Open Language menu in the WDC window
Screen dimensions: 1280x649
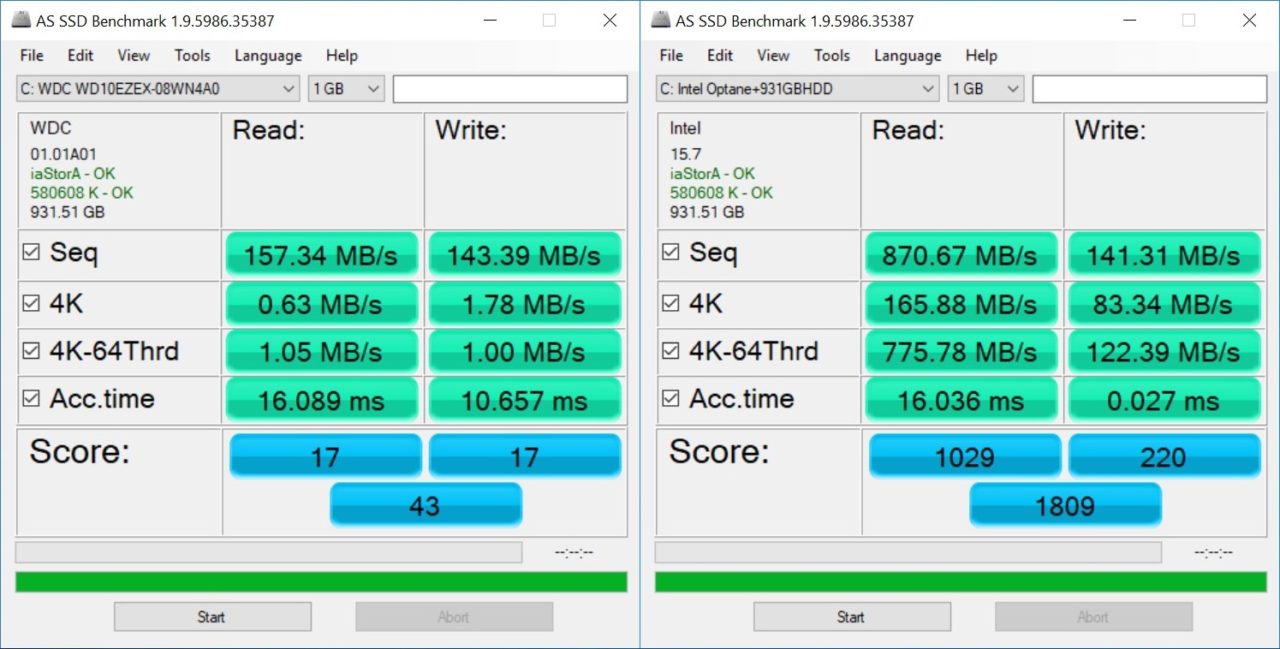pyautogui.click(x=268, y=56)
